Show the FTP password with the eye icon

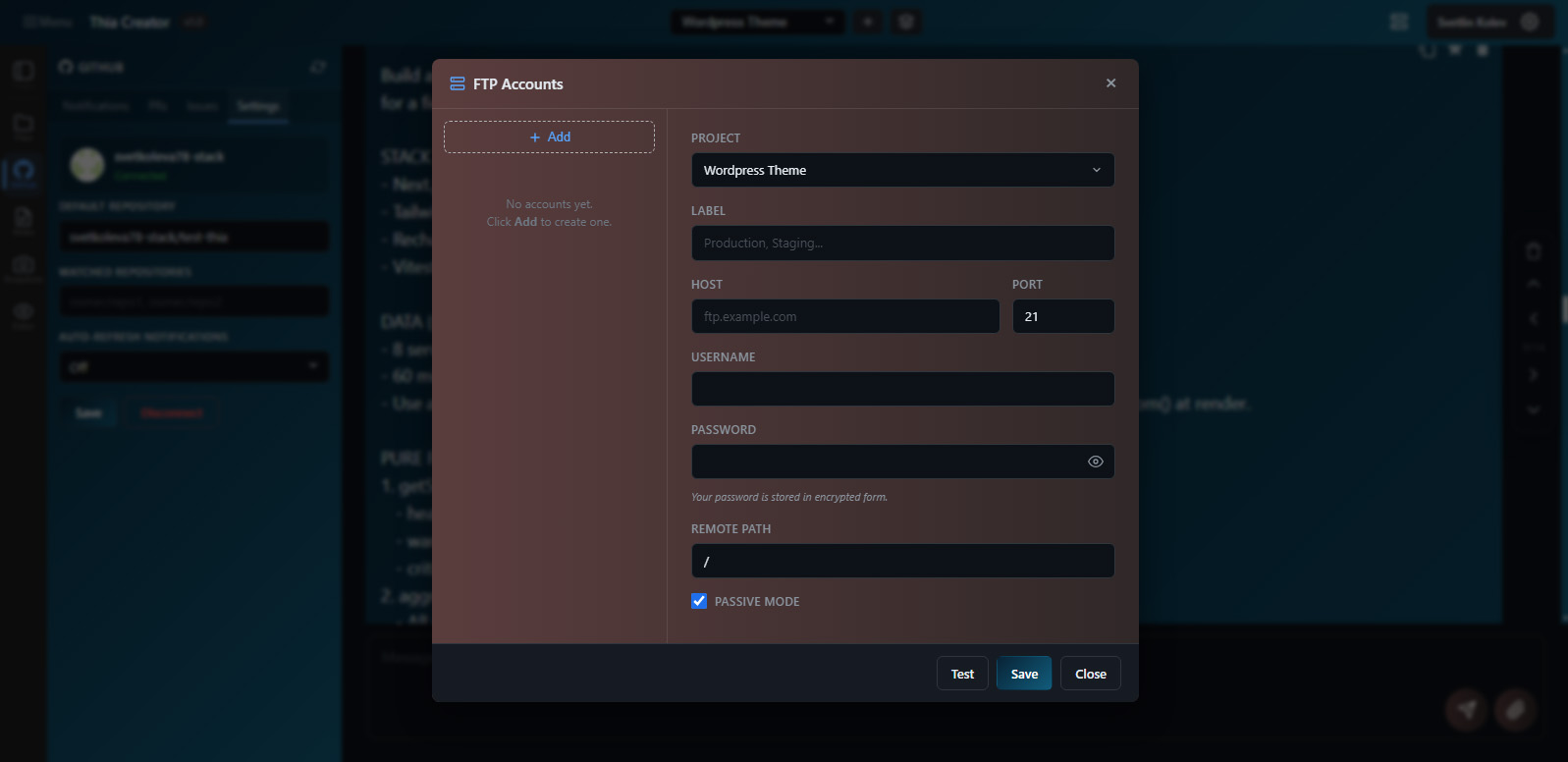click(1096, 462)
